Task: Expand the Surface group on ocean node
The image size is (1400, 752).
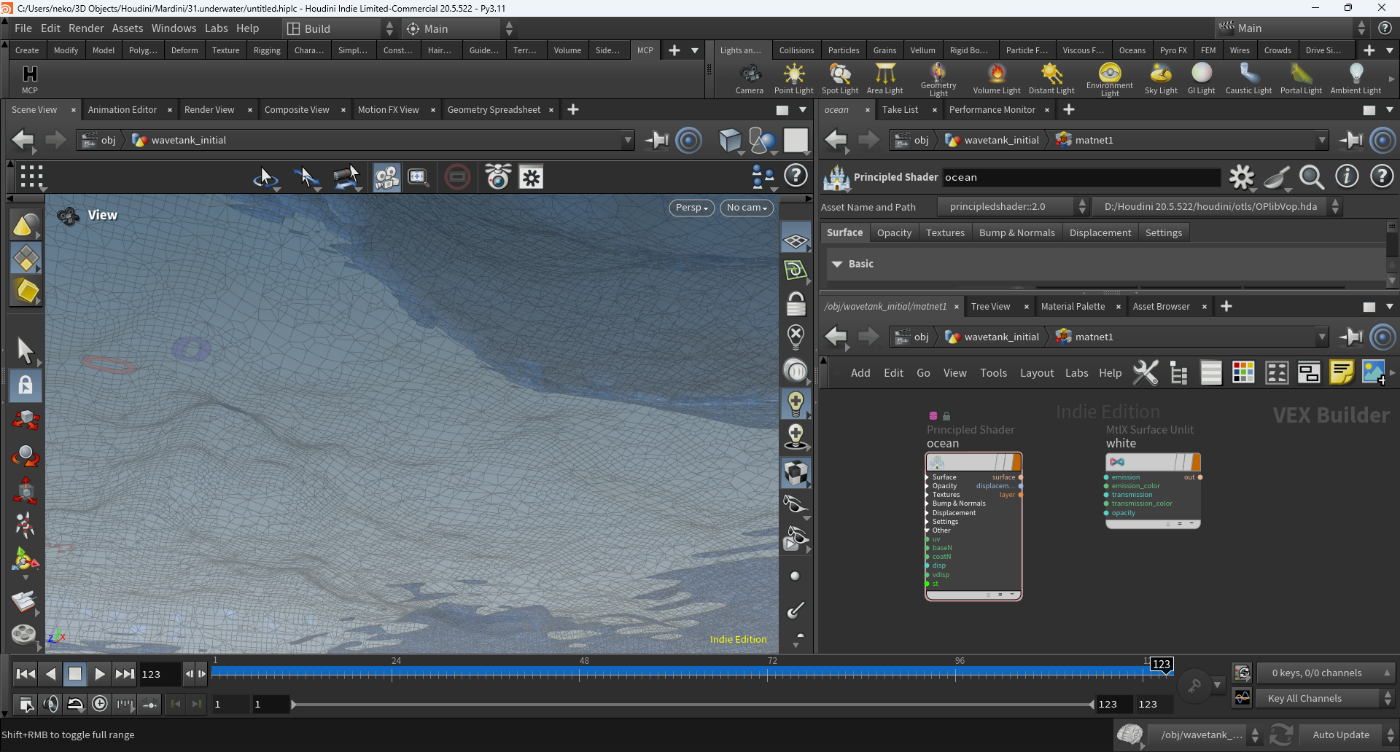Action: click(927, 477)
